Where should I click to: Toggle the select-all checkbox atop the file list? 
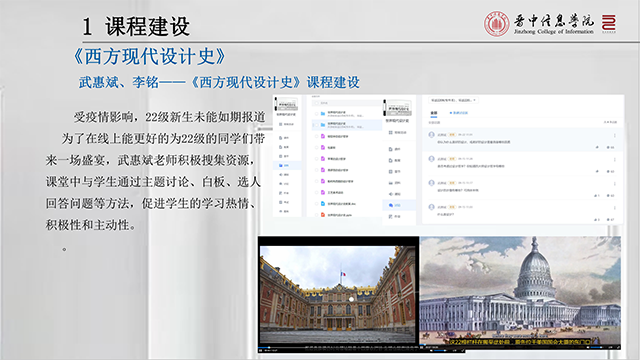tap(316, 103)
